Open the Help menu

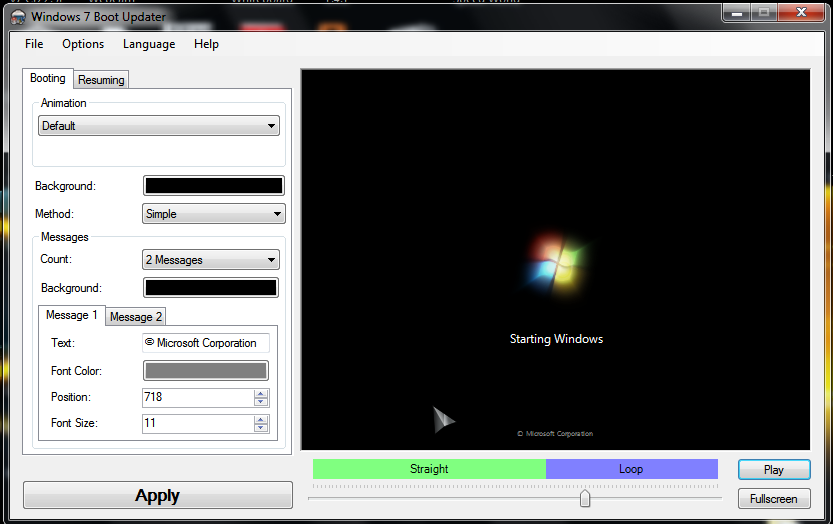[x=206, y=44]
